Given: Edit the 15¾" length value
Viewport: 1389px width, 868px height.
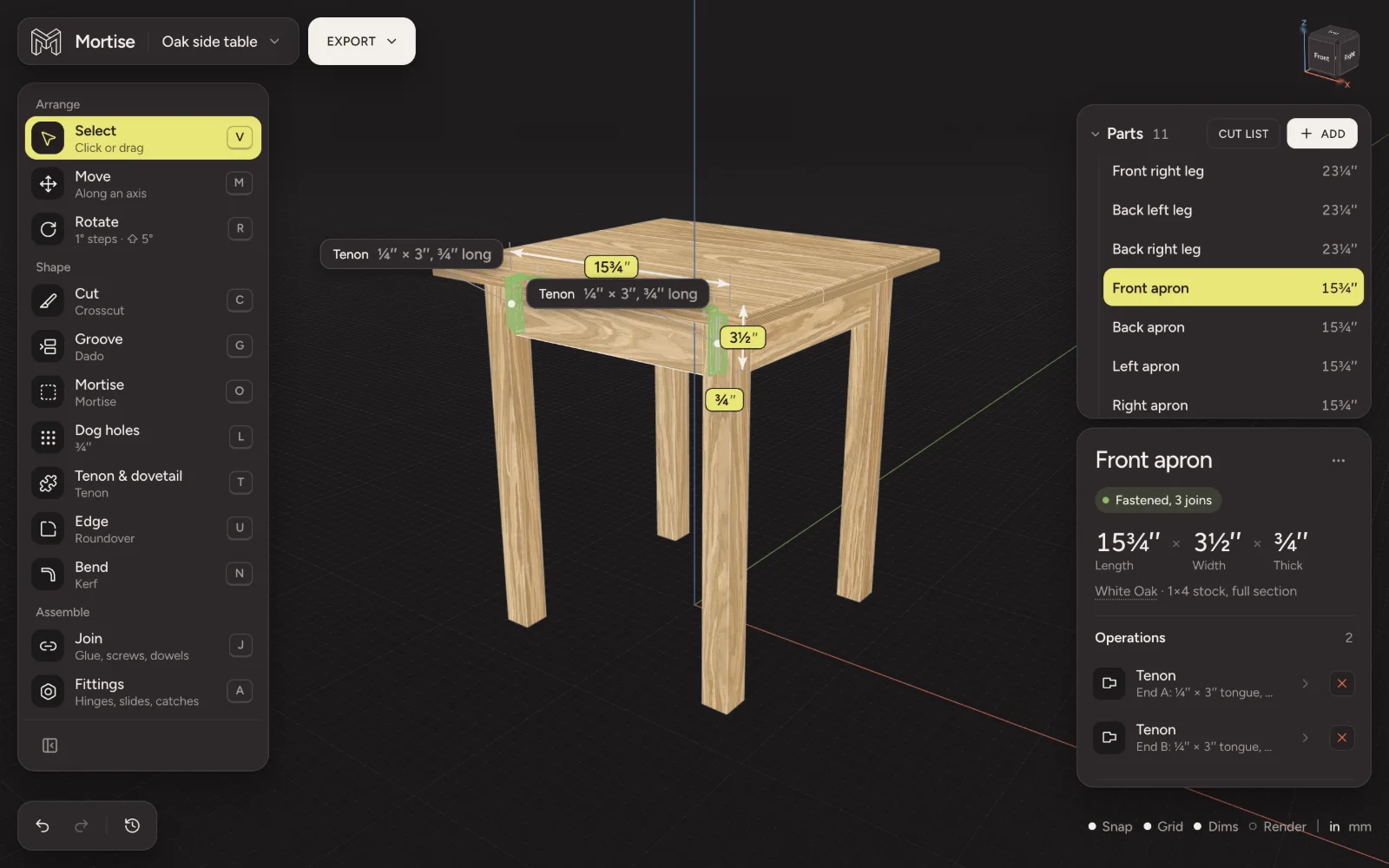Looking at the screenshot, I should [x=1128, y=542].
